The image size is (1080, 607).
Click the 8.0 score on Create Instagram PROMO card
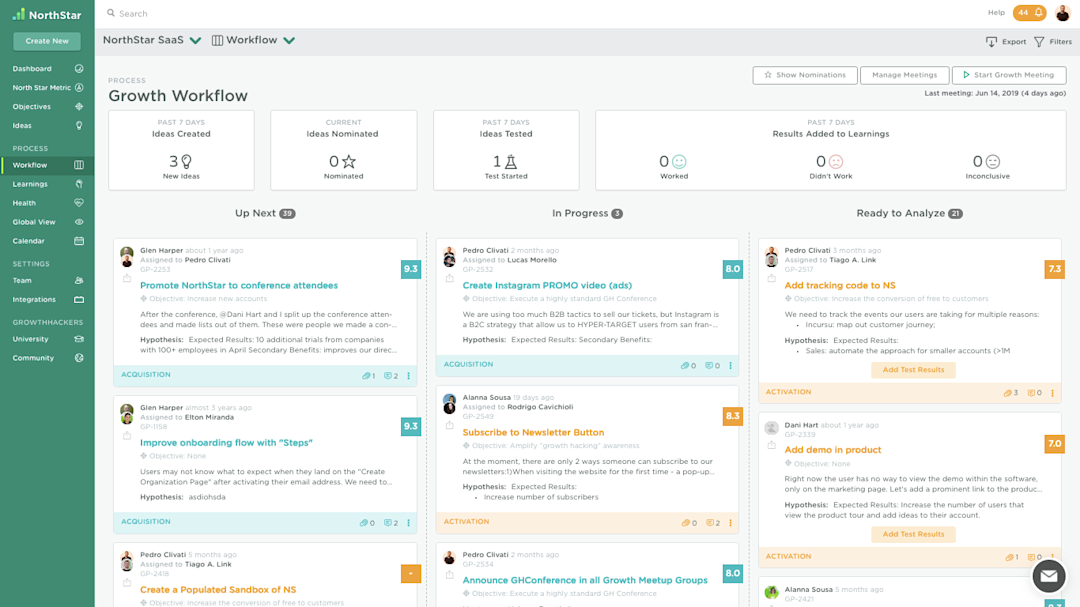tap(733, 269)
